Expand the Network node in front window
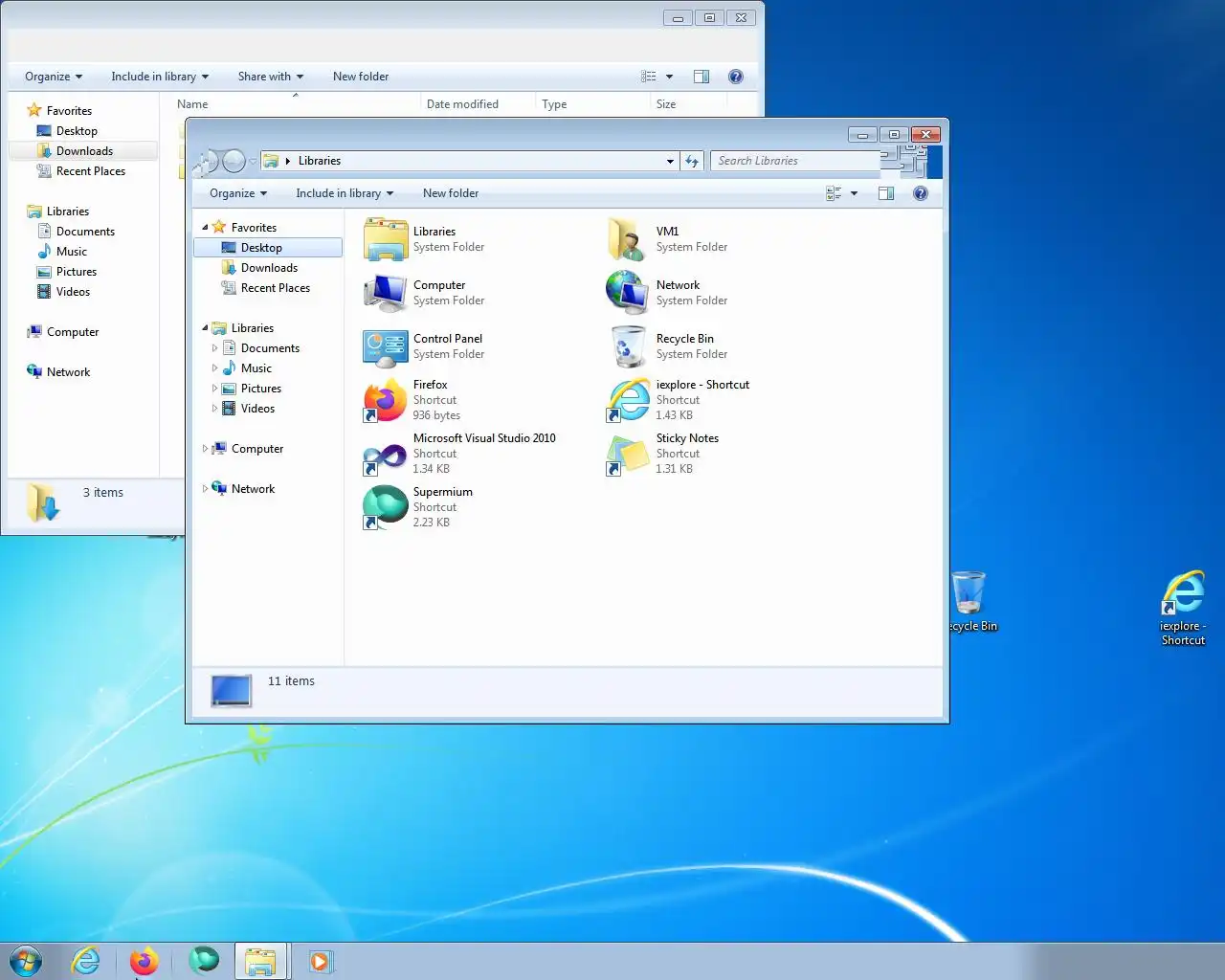Screen dimensions: 1225x980 click(205, 489)
